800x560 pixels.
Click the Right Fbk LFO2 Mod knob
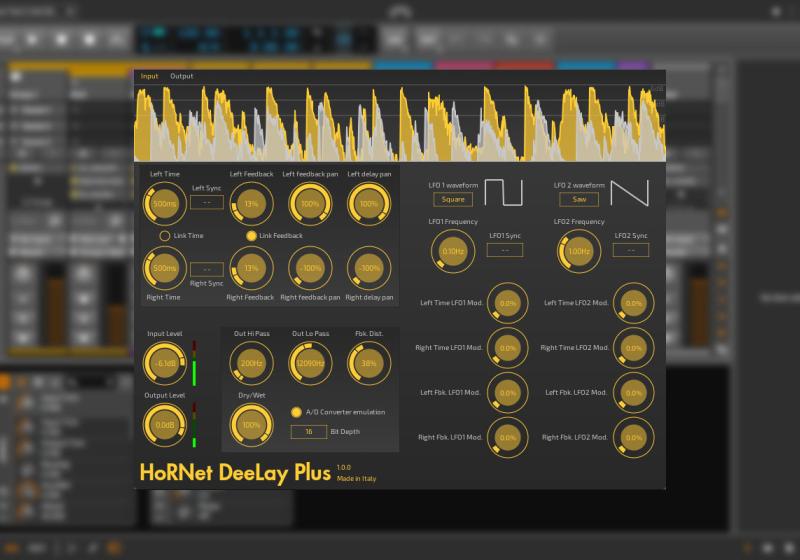634,438
